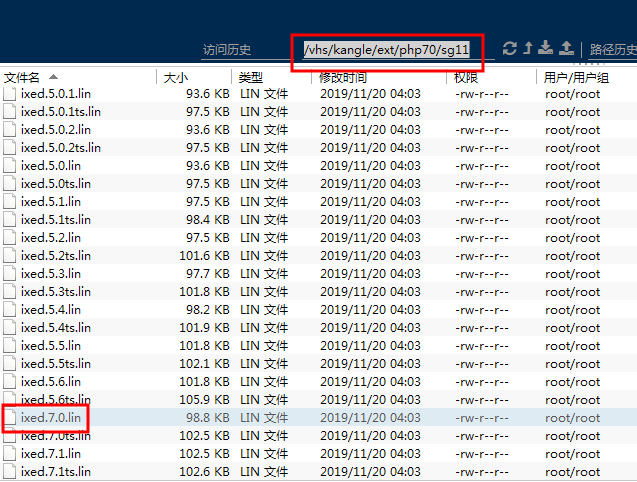Click the file icon of ixed.7.0.lin
637x482 pixels.
10,418
